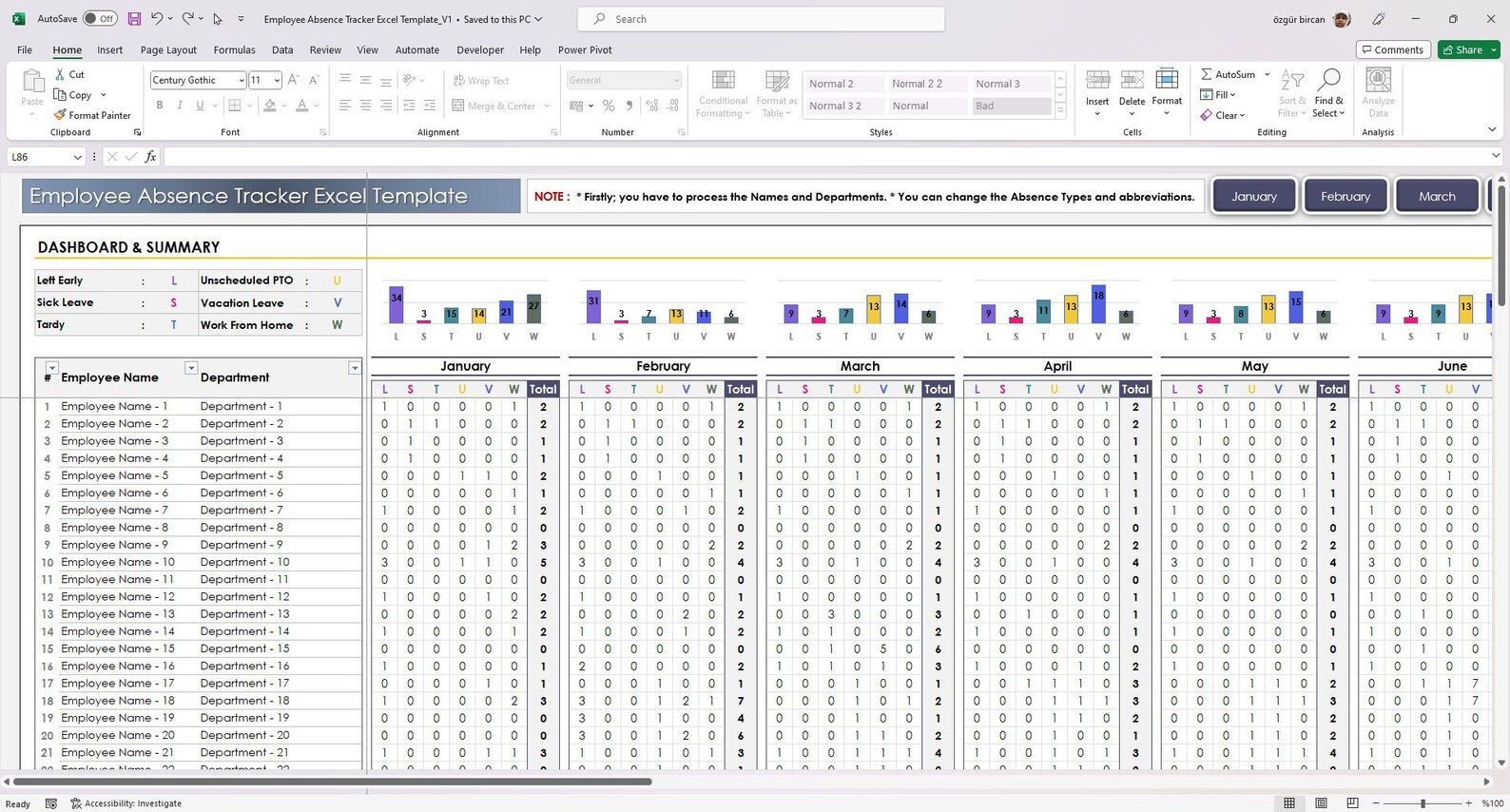Click Analyze Data icon
Viewport: 1510px width, 812px height.
point(1378,80)
